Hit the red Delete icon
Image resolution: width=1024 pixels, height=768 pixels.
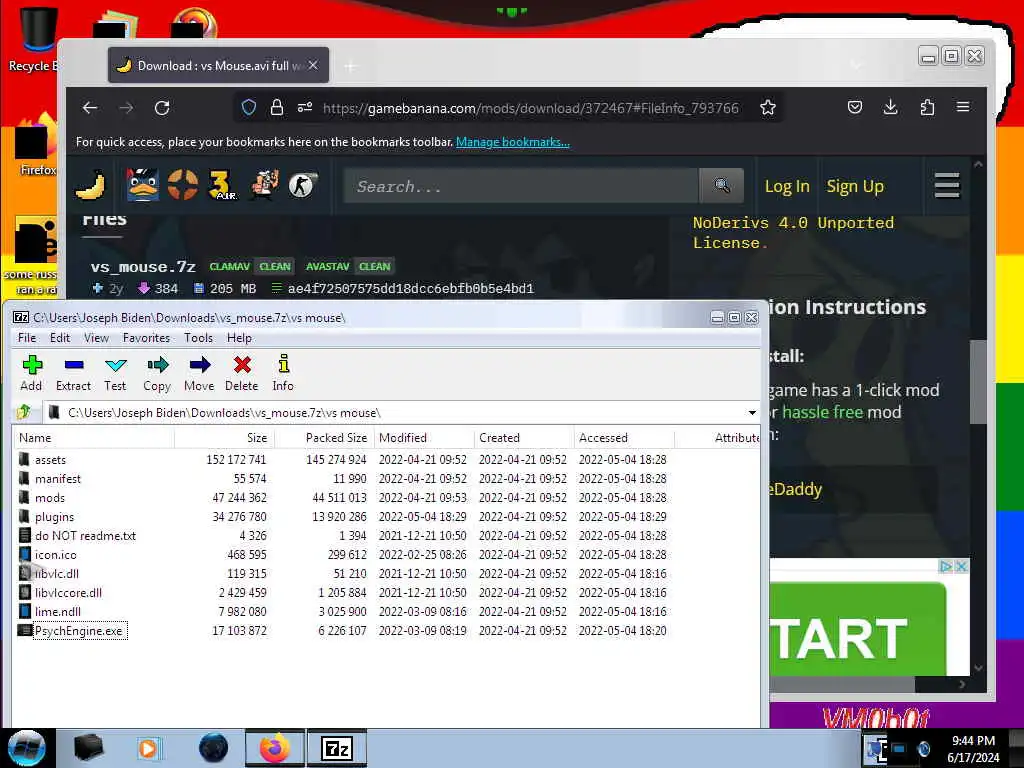pyautogui.click(x=242, y=373)
